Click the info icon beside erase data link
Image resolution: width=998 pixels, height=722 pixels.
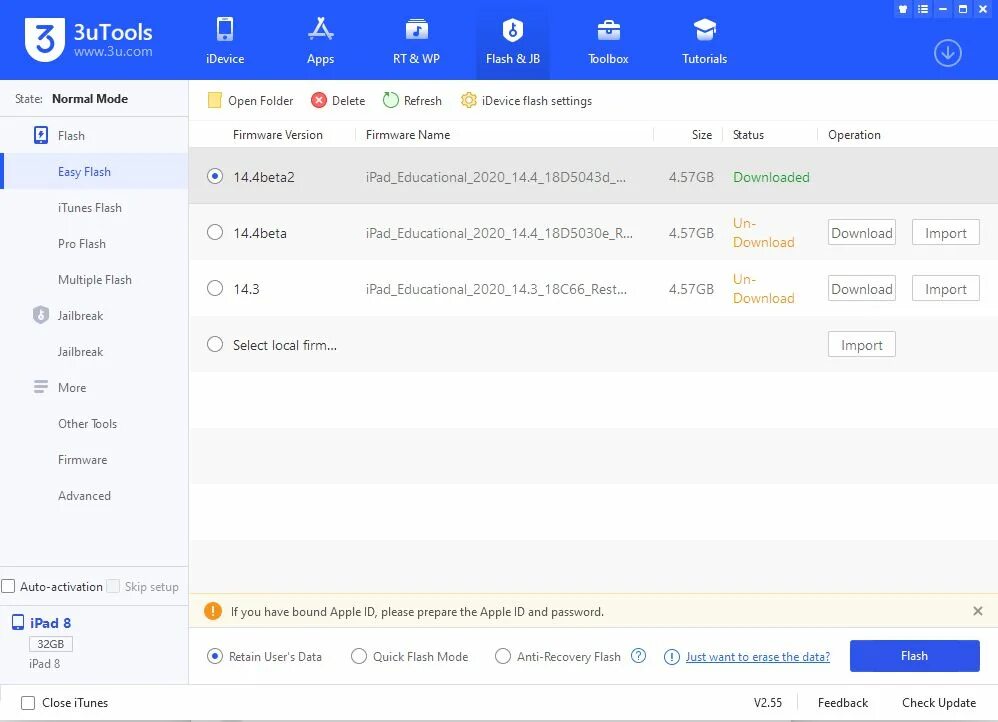(671, 656)
